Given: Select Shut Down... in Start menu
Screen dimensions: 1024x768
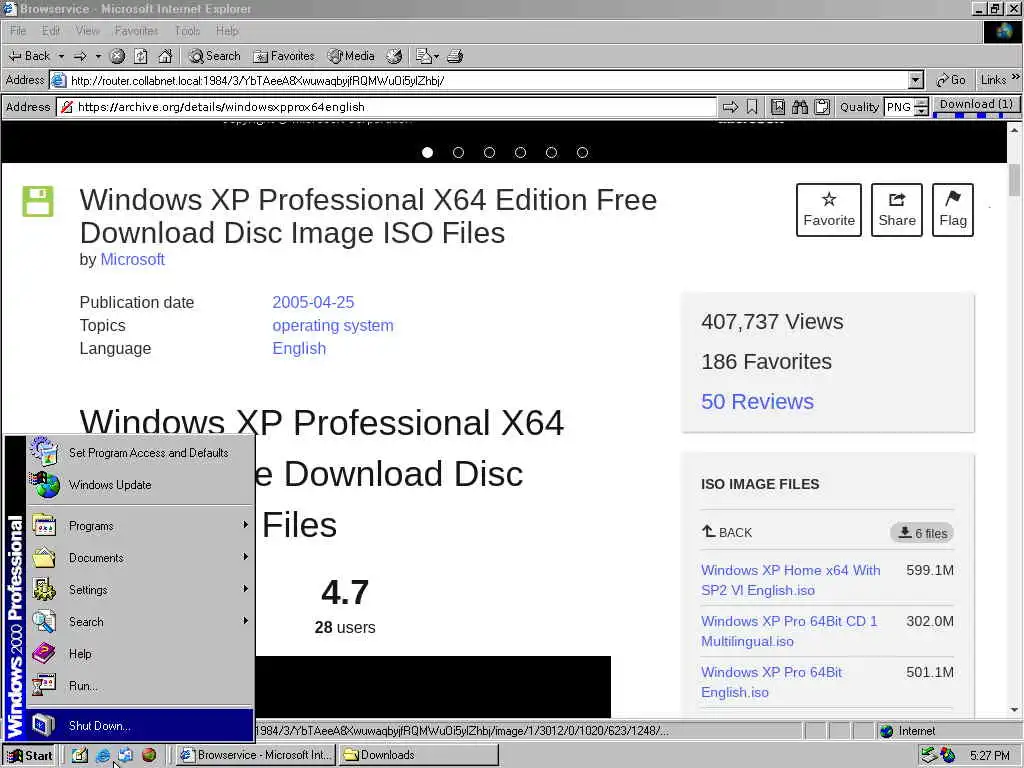Looking at the screenshot, I should tap(140, 726).
